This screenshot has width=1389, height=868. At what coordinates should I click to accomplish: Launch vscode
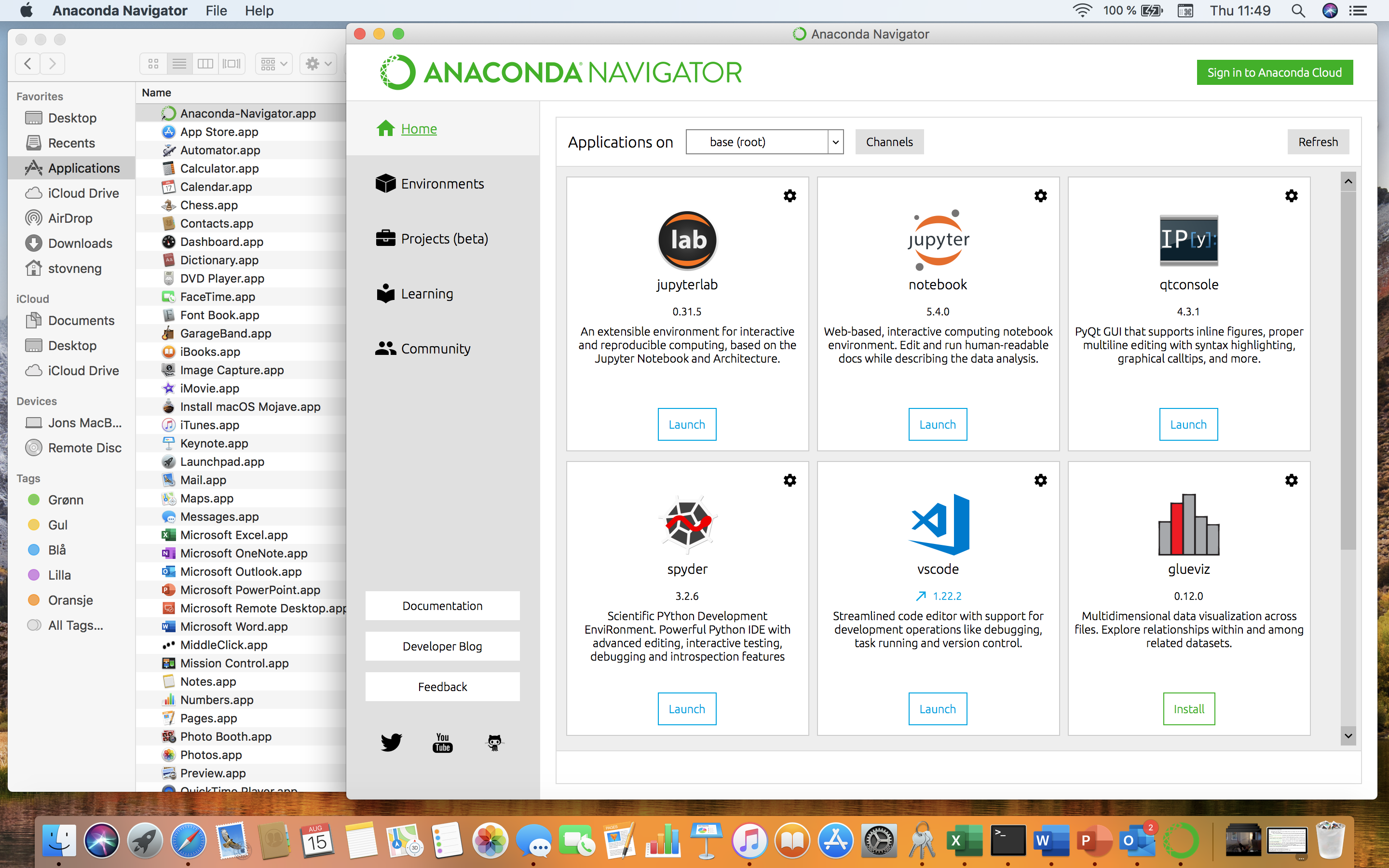(938, 709)
